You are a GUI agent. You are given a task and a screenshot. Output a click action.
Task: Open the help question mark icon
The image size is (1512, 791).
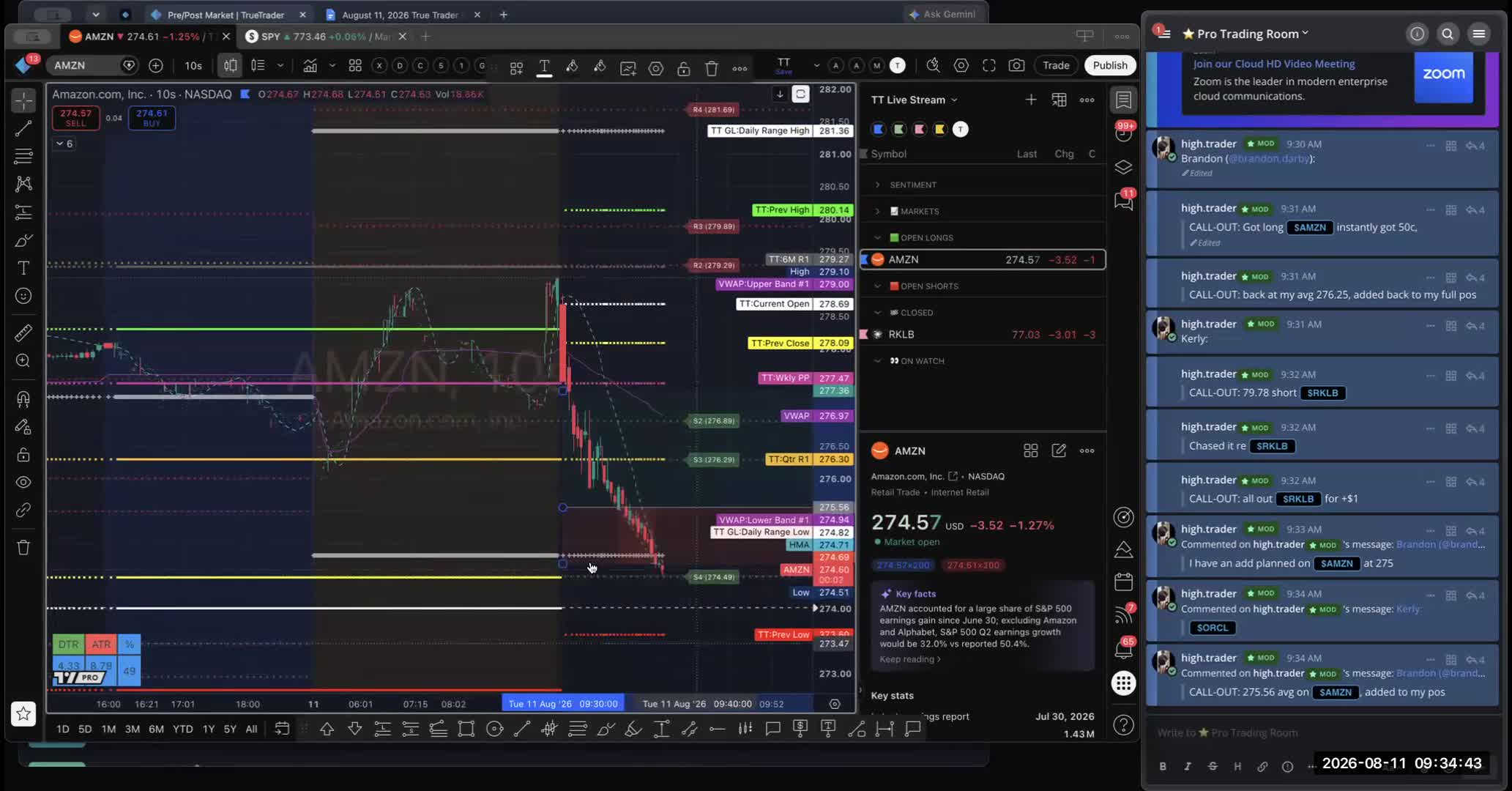1123,725
